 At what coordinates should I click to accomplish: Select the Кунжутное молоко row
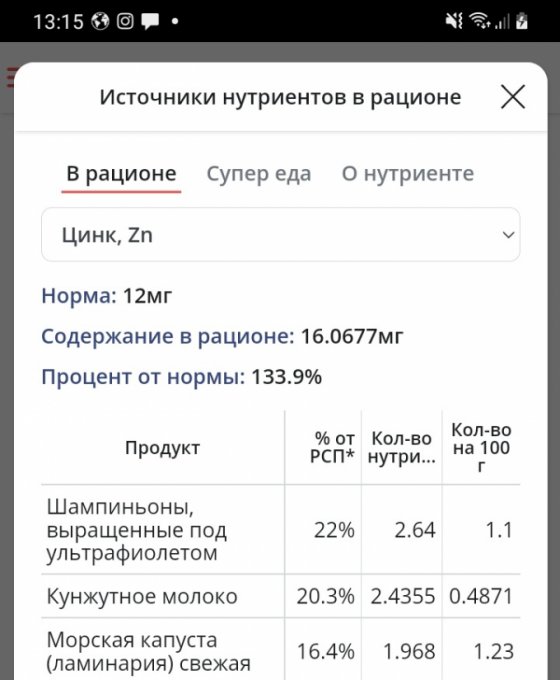click(281, 596)
